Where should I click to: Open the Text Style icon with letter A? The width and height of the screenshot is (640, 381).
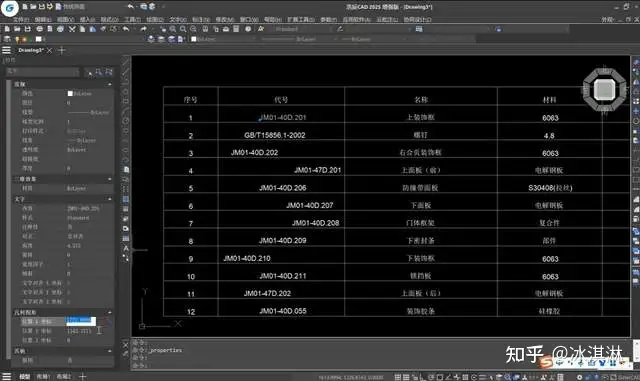point(260,29)
